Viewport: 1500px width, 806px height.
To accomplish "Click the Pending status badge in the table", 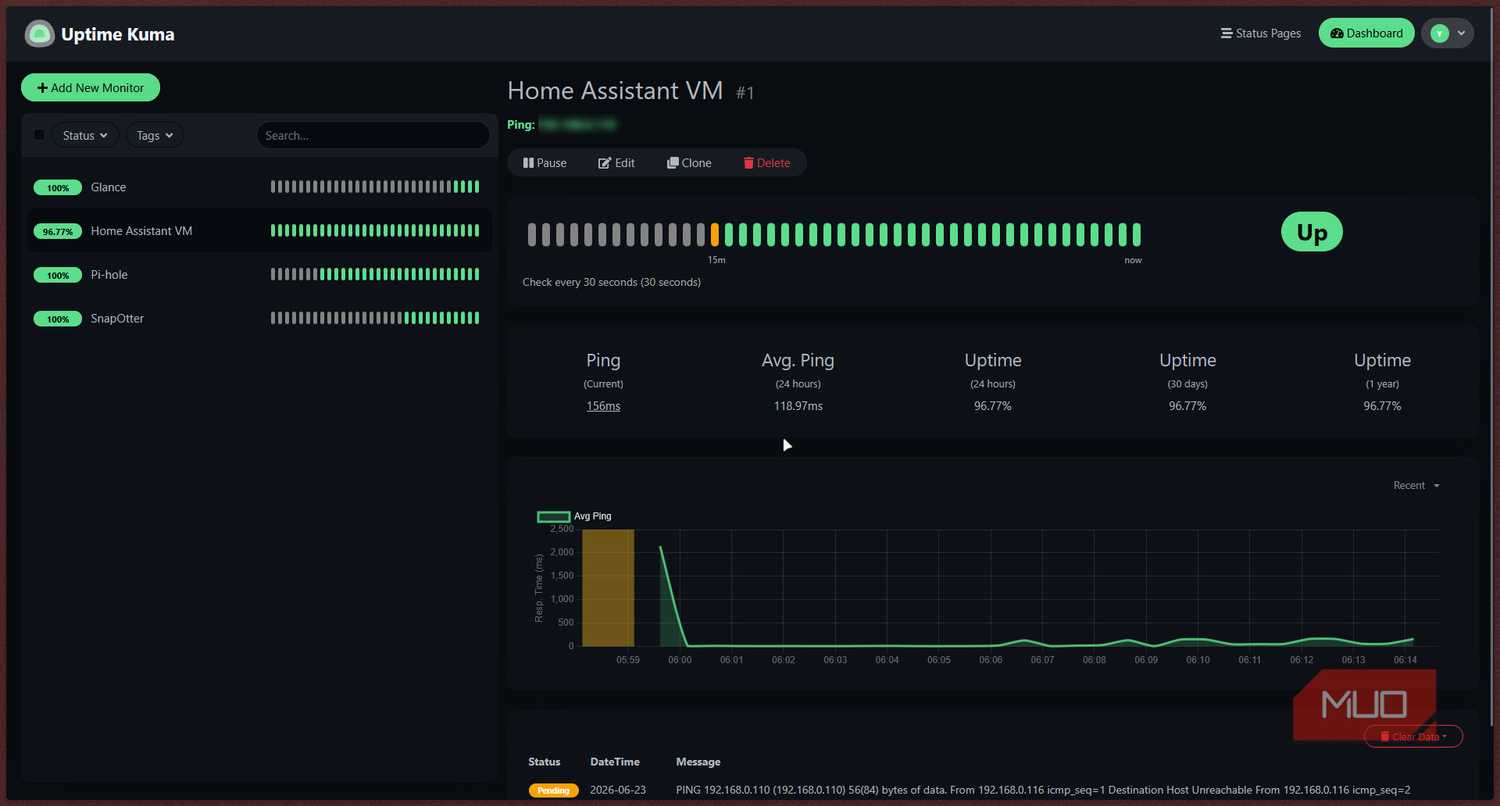I will (553, 790).
